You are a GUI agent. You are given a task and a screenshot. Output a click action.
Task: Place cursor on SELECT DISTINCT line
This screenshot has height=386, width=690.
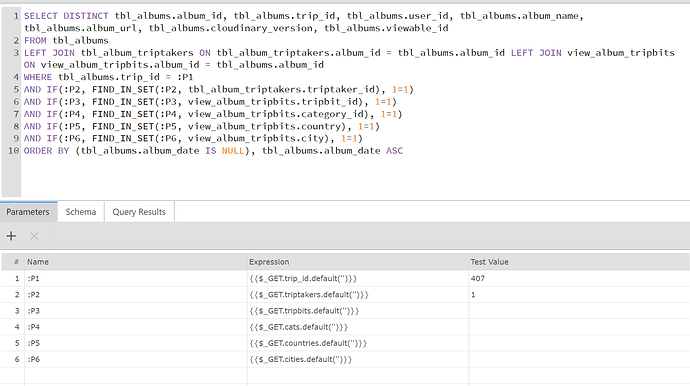click(x=304, y=22)
